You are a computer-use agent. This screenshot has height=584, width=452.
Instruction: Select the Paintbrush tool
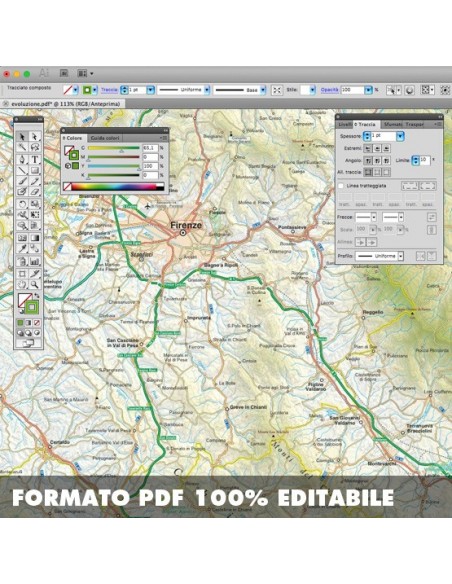point(22,181)
